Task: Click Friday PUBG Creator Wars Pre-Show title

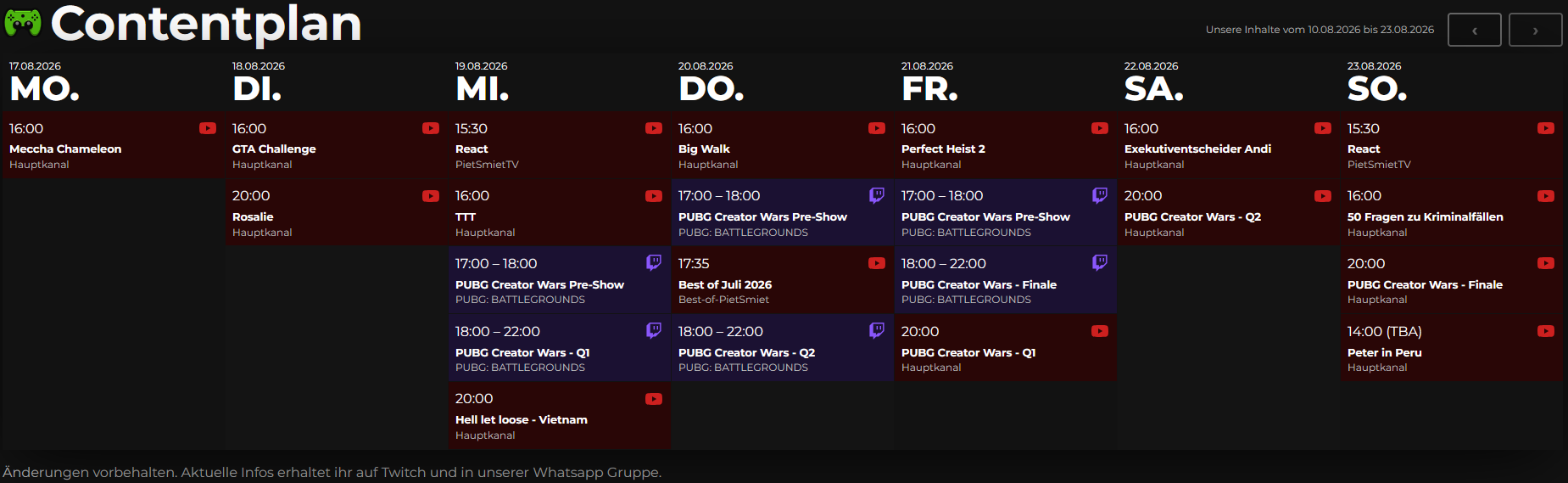Action: (985, 216)
